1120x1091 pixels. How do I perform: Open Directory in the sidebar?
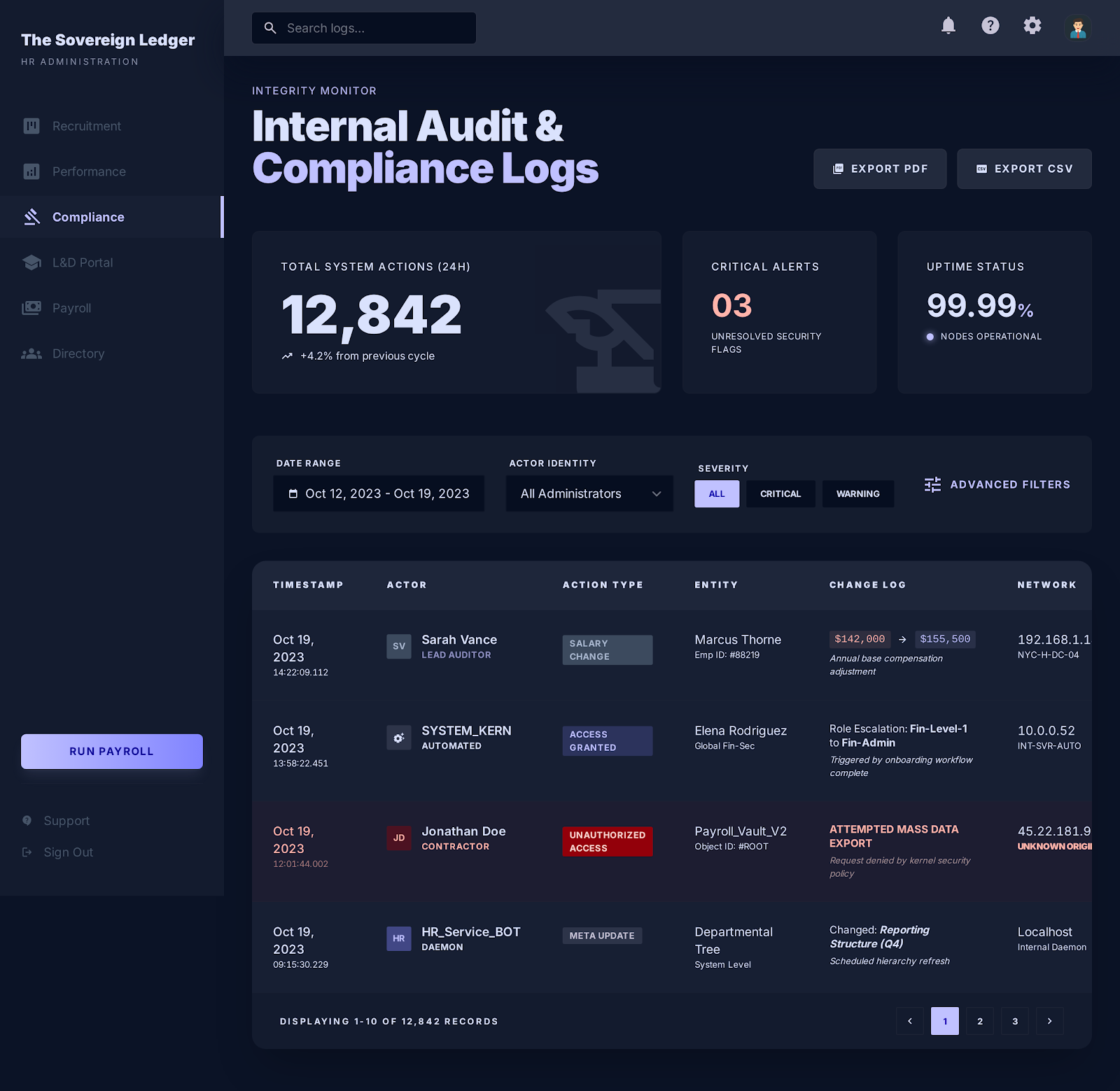(x=112, y=353)
